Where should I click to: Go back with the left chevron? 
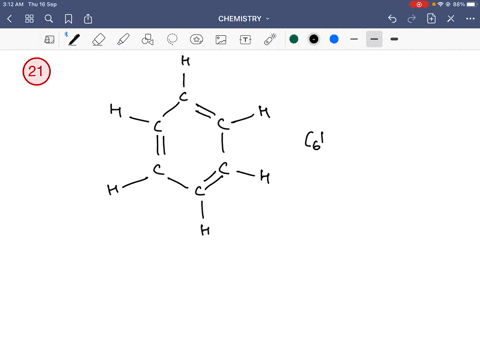(10, 19)
